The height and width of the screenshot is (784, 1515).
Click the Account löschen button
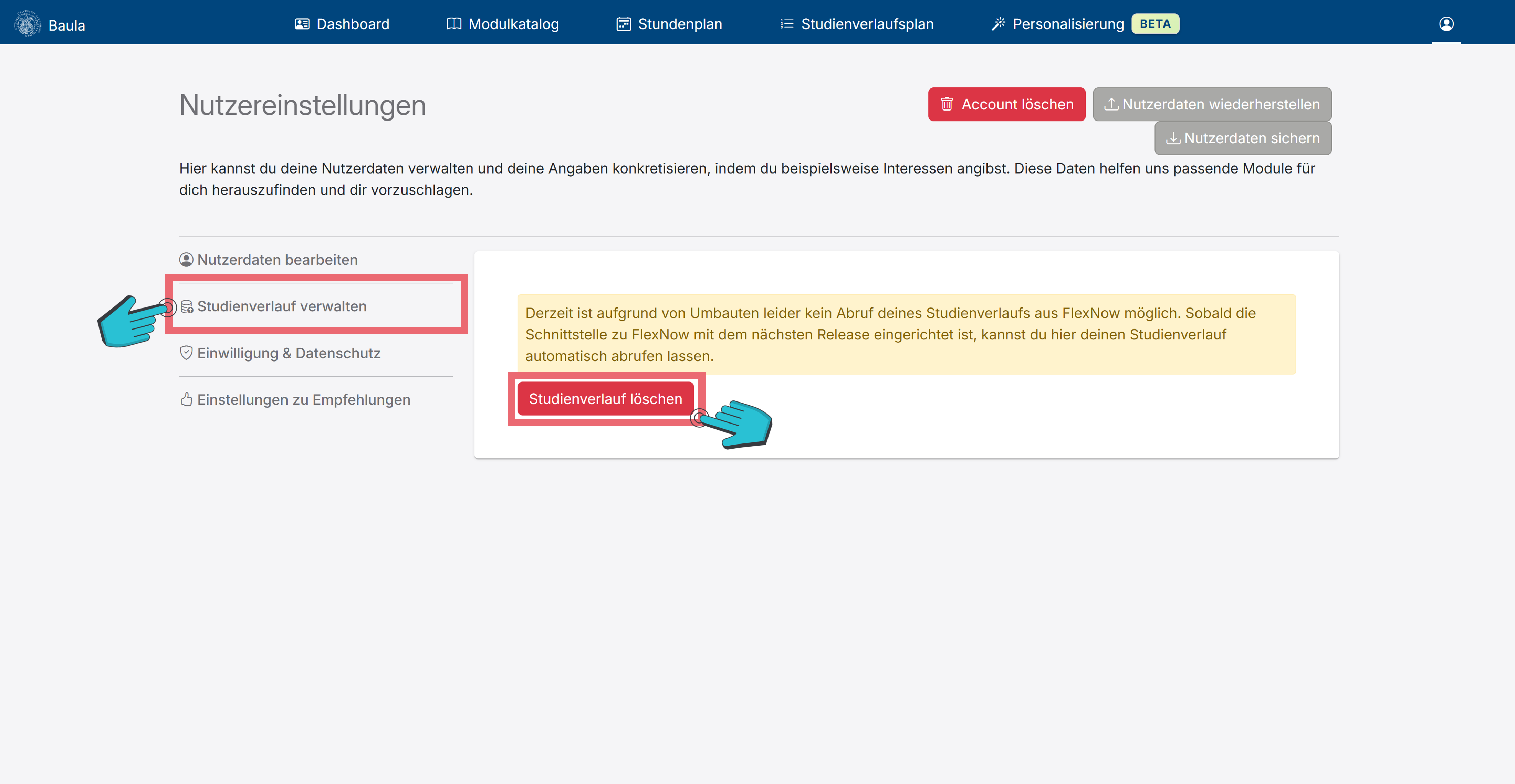pyautogui.click(x=1007, y=104)
